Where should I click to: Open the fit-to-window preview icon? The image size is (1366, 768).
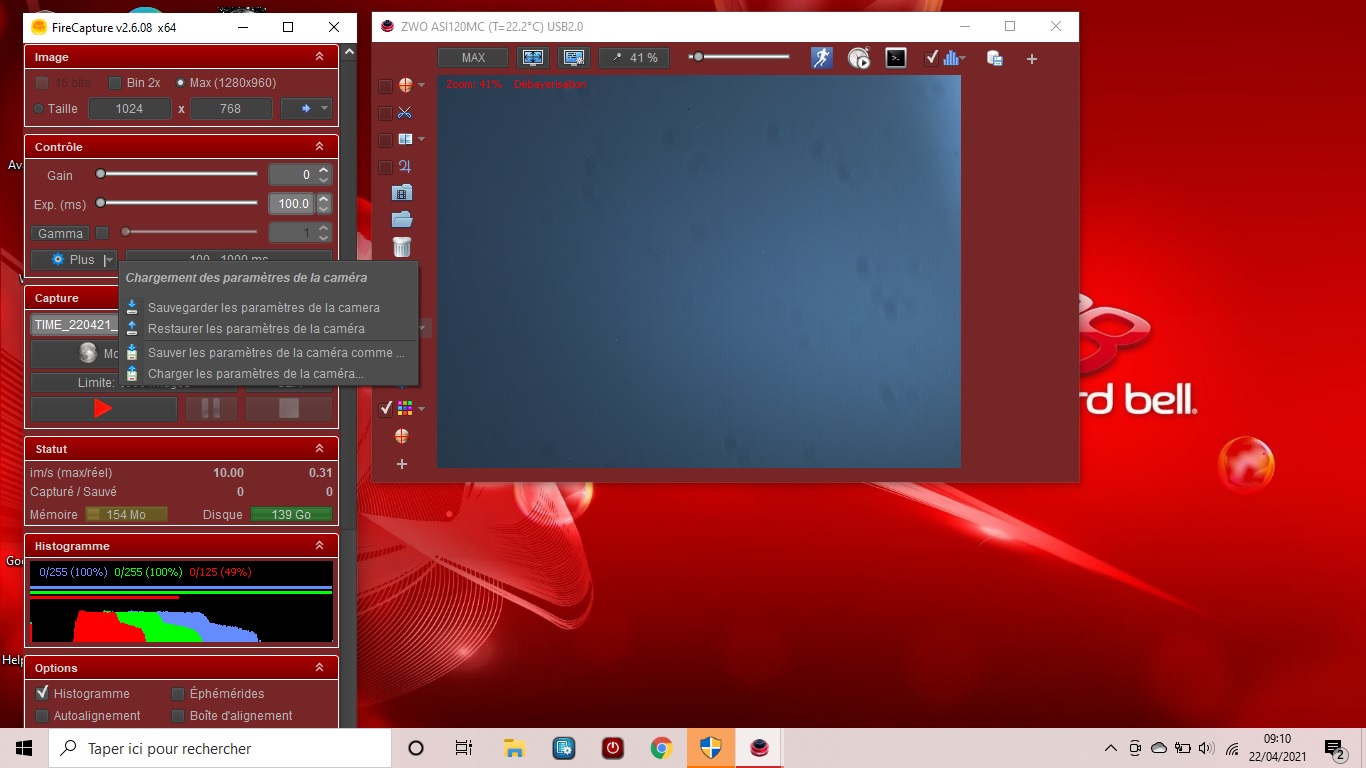click(533, 58)
